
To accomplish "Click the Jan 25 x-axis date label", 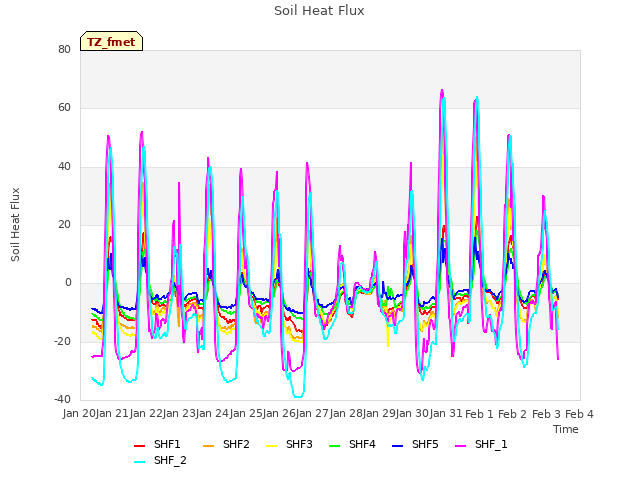I will tap(246, 413).
